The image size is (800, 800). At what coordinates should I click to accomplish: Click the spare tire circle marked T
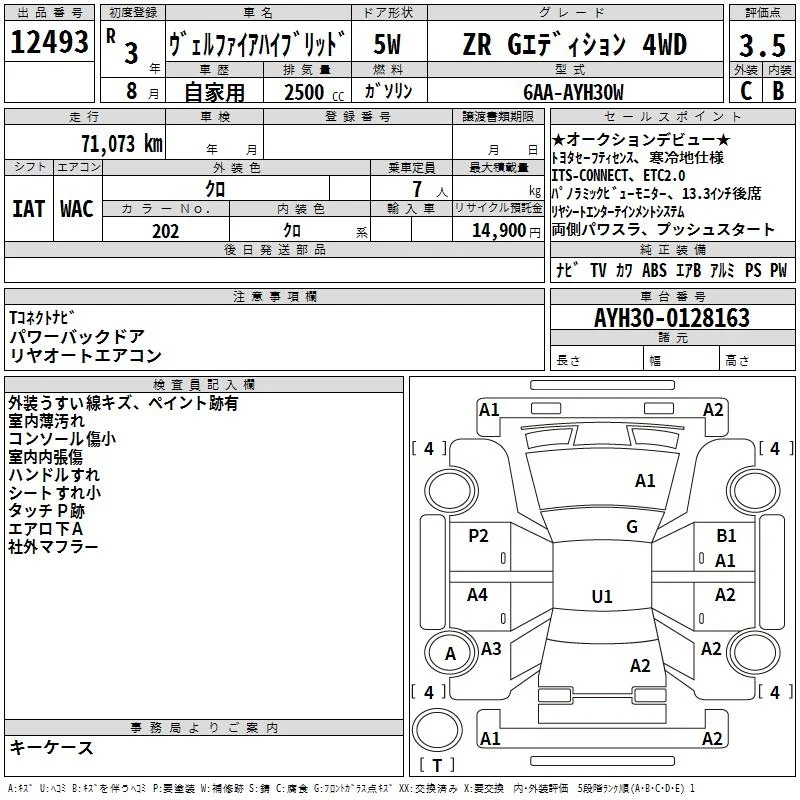[437, 729]
